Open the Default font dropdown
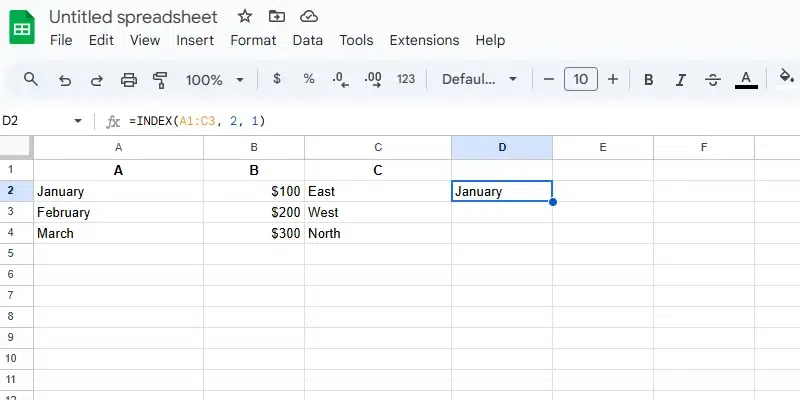Viewport: 800px width, 400px height. click(479, 79)
